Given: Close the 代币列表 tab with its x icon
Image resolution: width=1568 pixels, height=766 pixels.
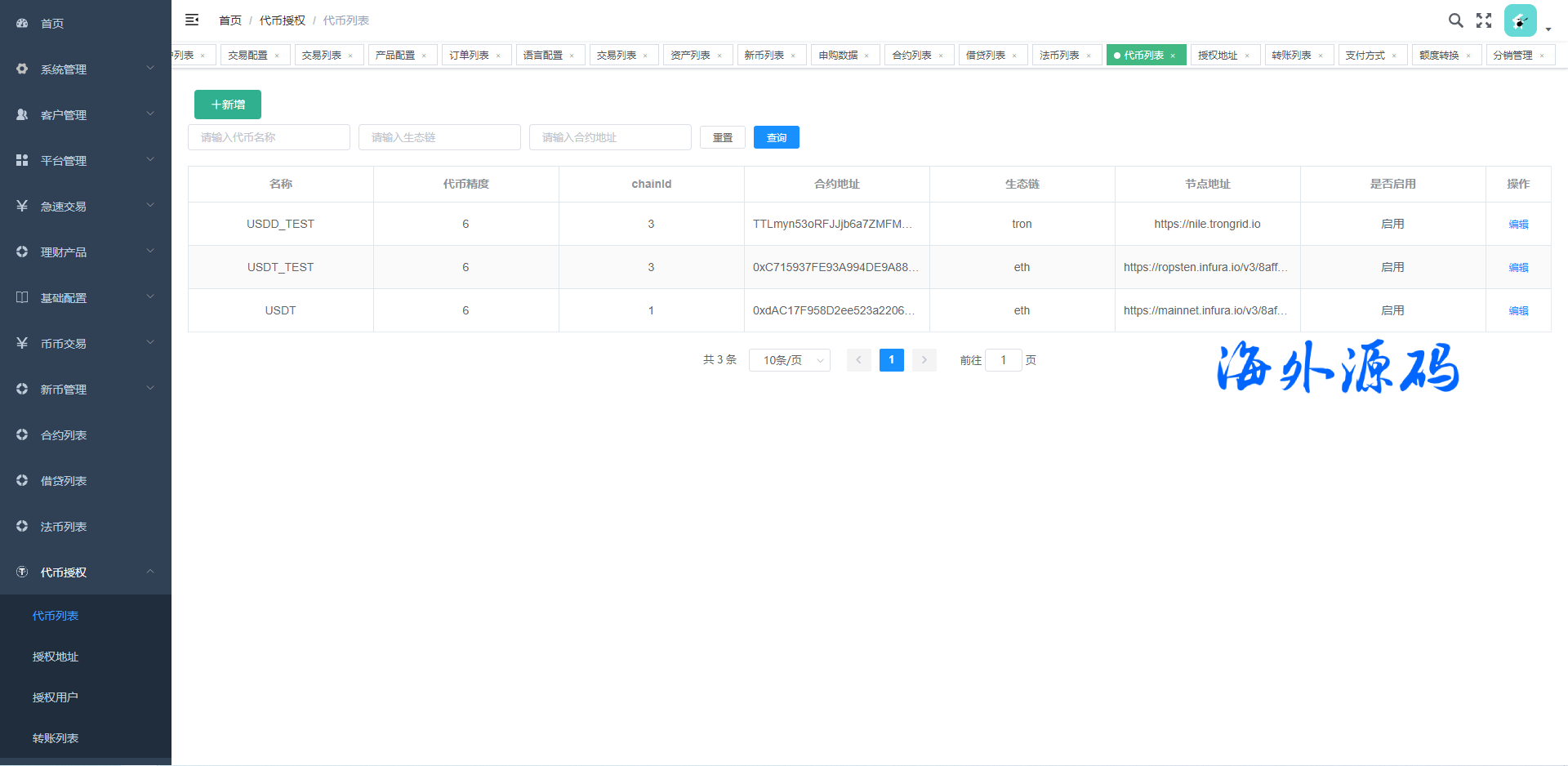Looking at the screenshot, I should point(1173,56).
